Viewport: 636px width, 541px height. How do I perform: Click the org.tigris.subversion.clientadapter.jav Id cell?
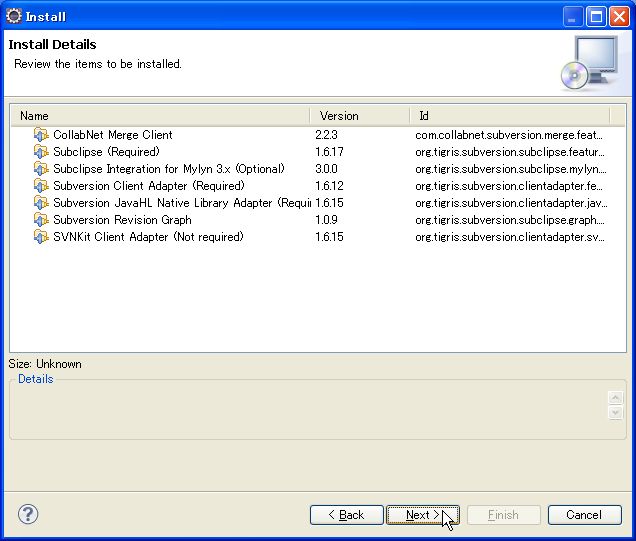click(x=511, y=203)
